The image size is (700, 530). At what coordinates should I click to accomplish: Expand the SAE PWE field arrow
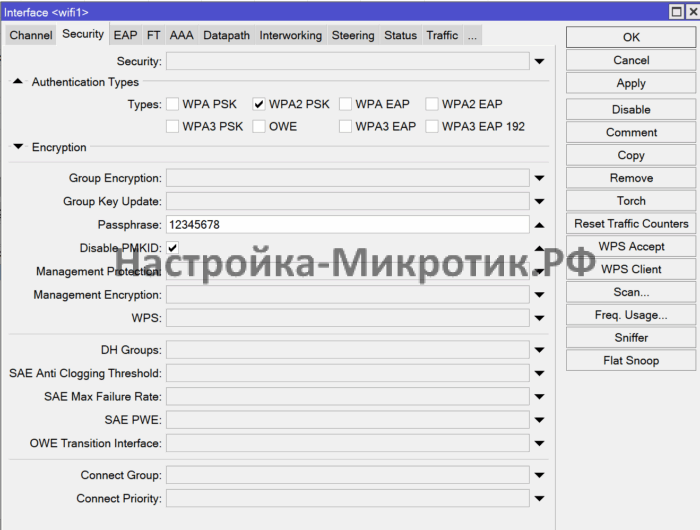(x=539, y=421)
